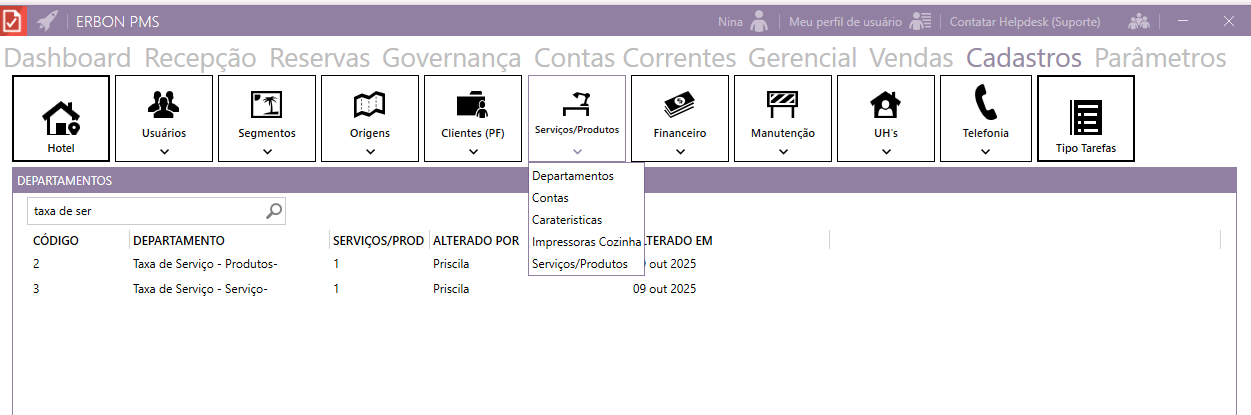Click the magnifier search icon

tap(274, 211)
